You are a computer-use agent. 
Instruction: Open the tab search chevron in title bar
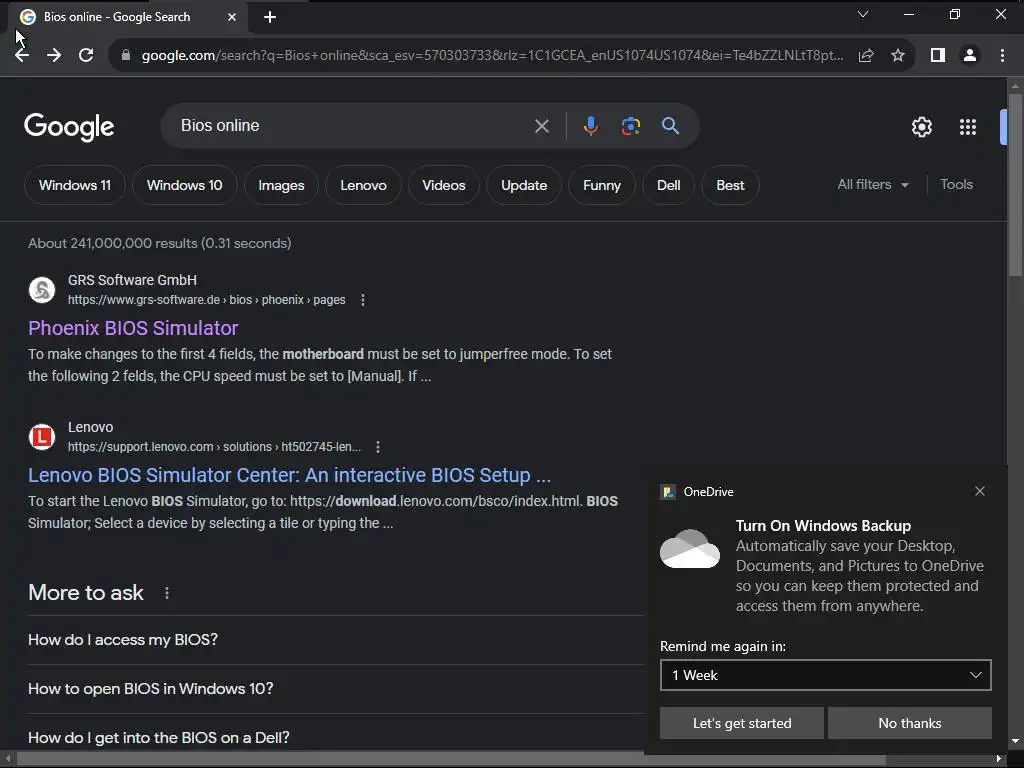tap(863, 14)
